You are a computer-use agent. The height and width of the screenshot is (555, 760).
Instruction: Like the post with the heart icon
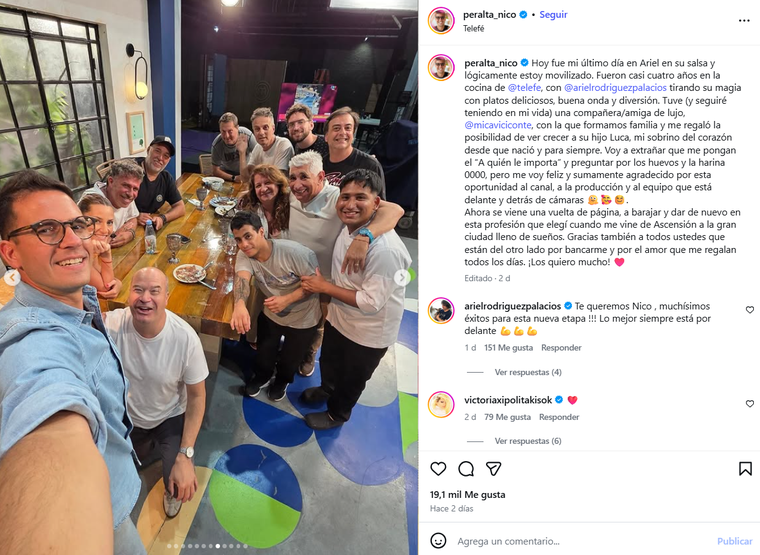coord(438,469)
